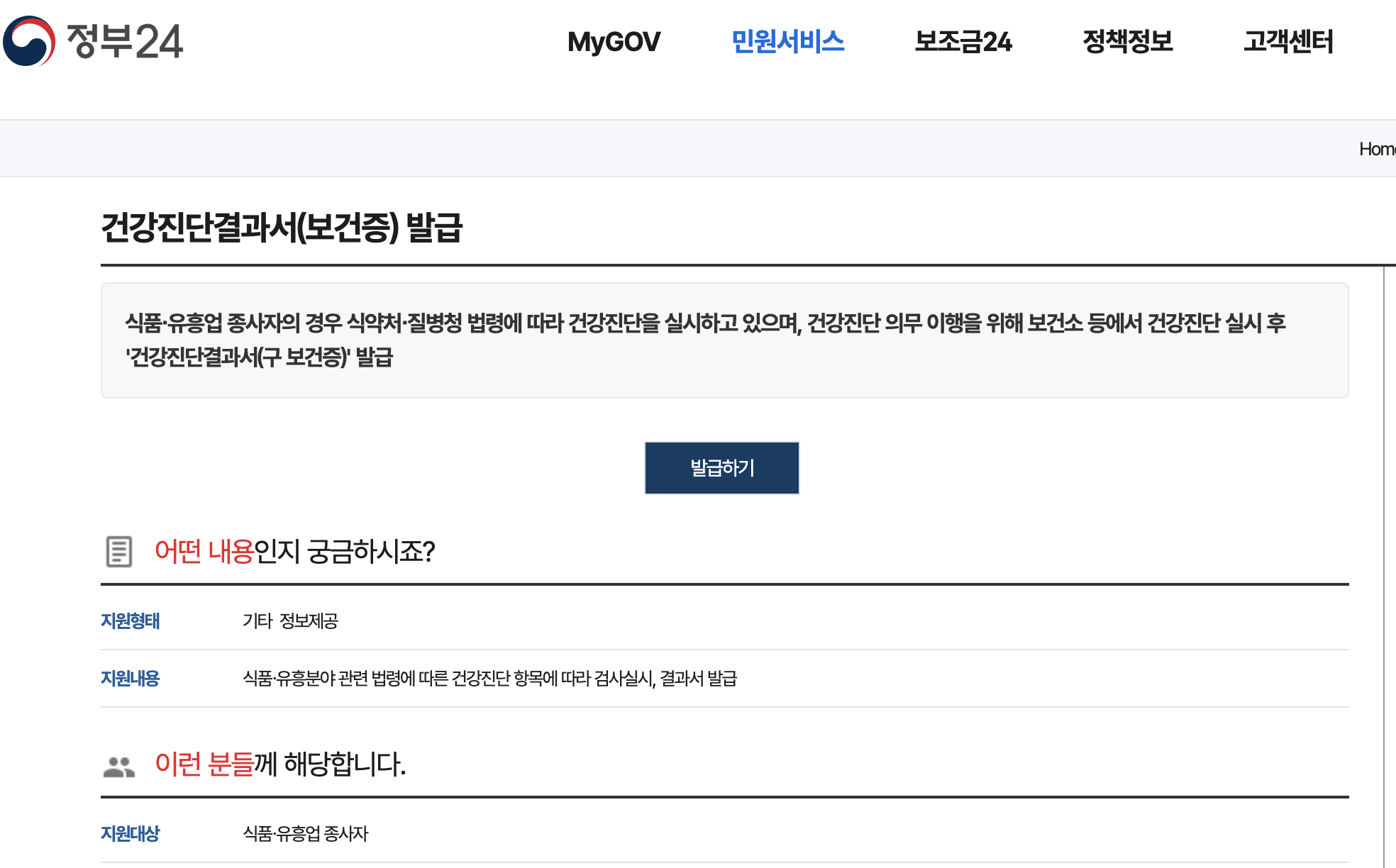Screen dimensions: 1396x868
Task: Click the 지원내용 row label
Action: 131,679
